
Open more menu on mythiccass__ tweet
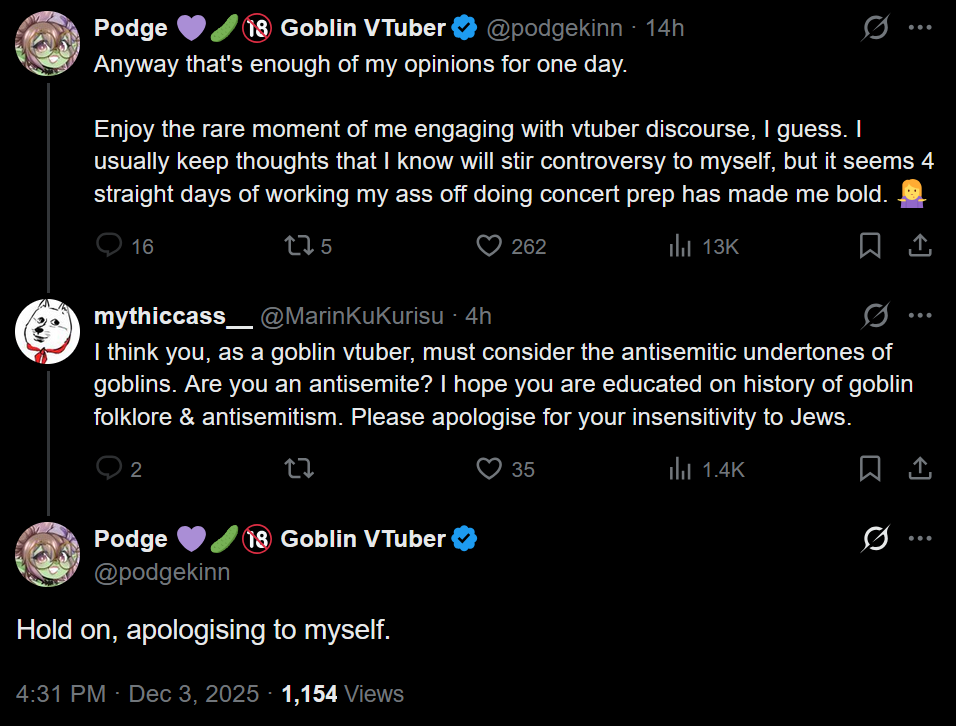[x=920, y=316]
